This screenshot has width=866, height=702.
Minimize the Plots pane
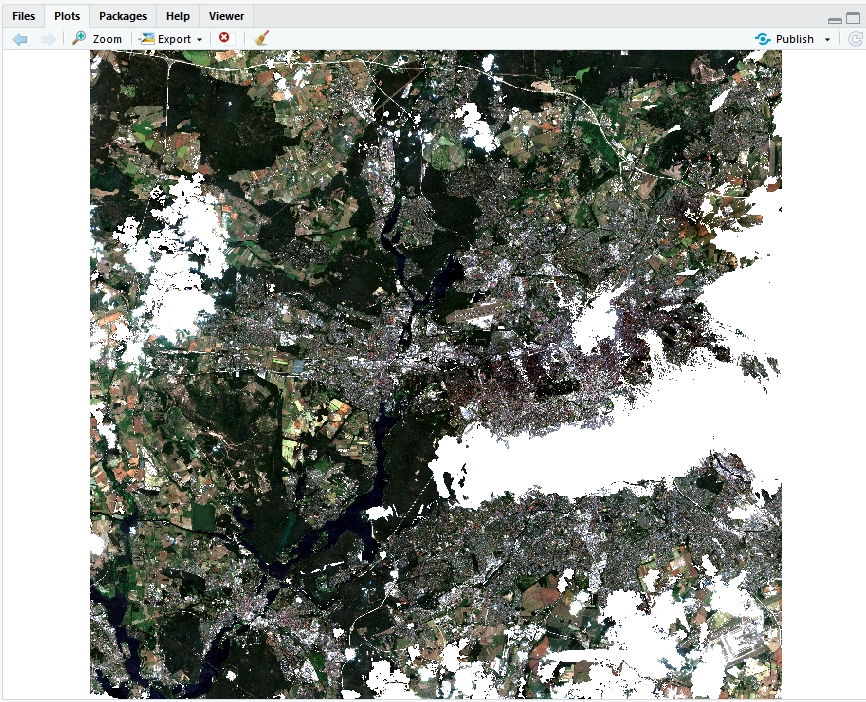[835, 19]
